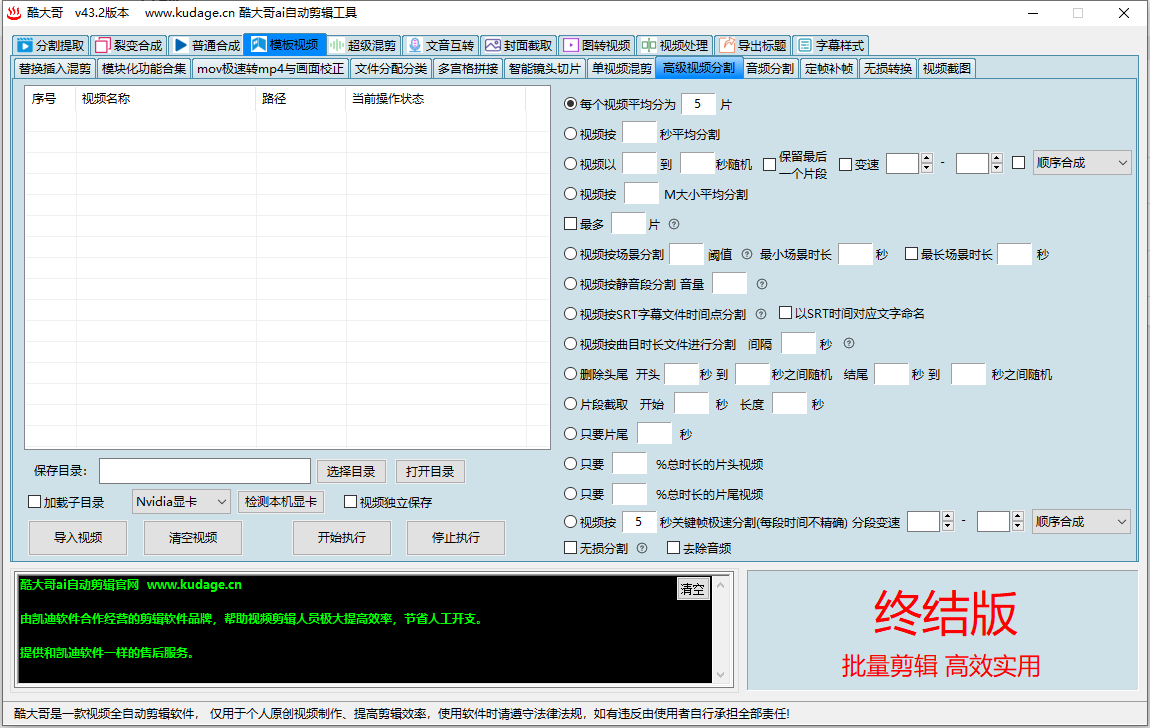Select 删除头尾 radio option
Viewport: 1150px width, 728px height.
(571, 374)
